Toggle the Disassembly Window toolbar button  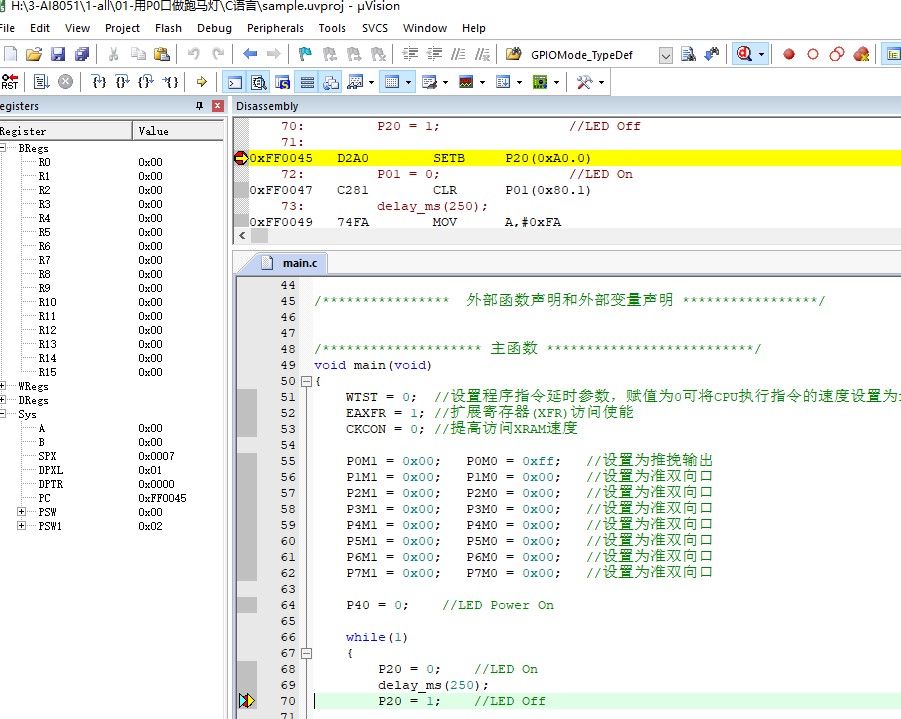tap(259, 82)
